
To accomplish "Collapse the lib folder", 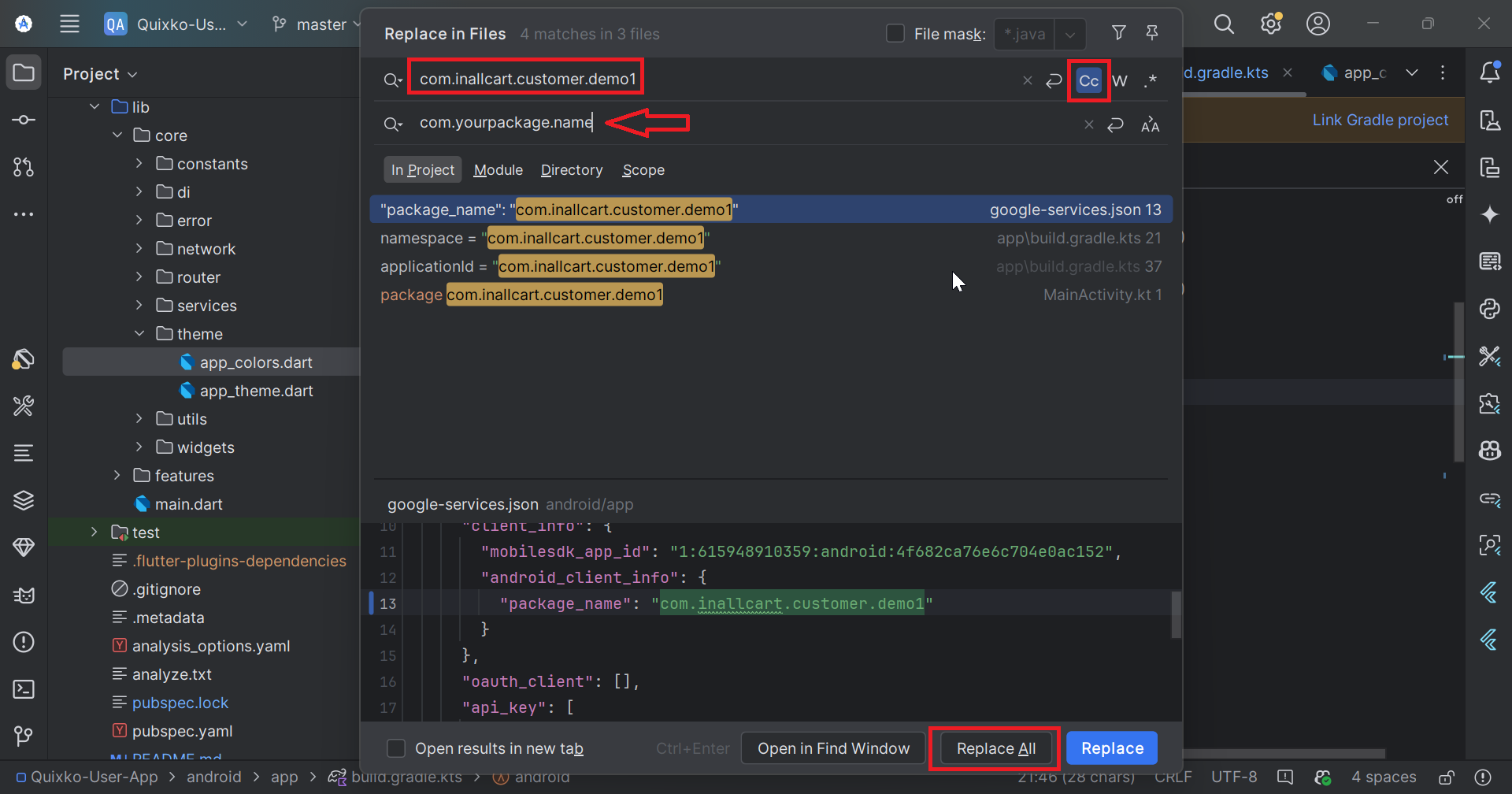I will (94, 106).
